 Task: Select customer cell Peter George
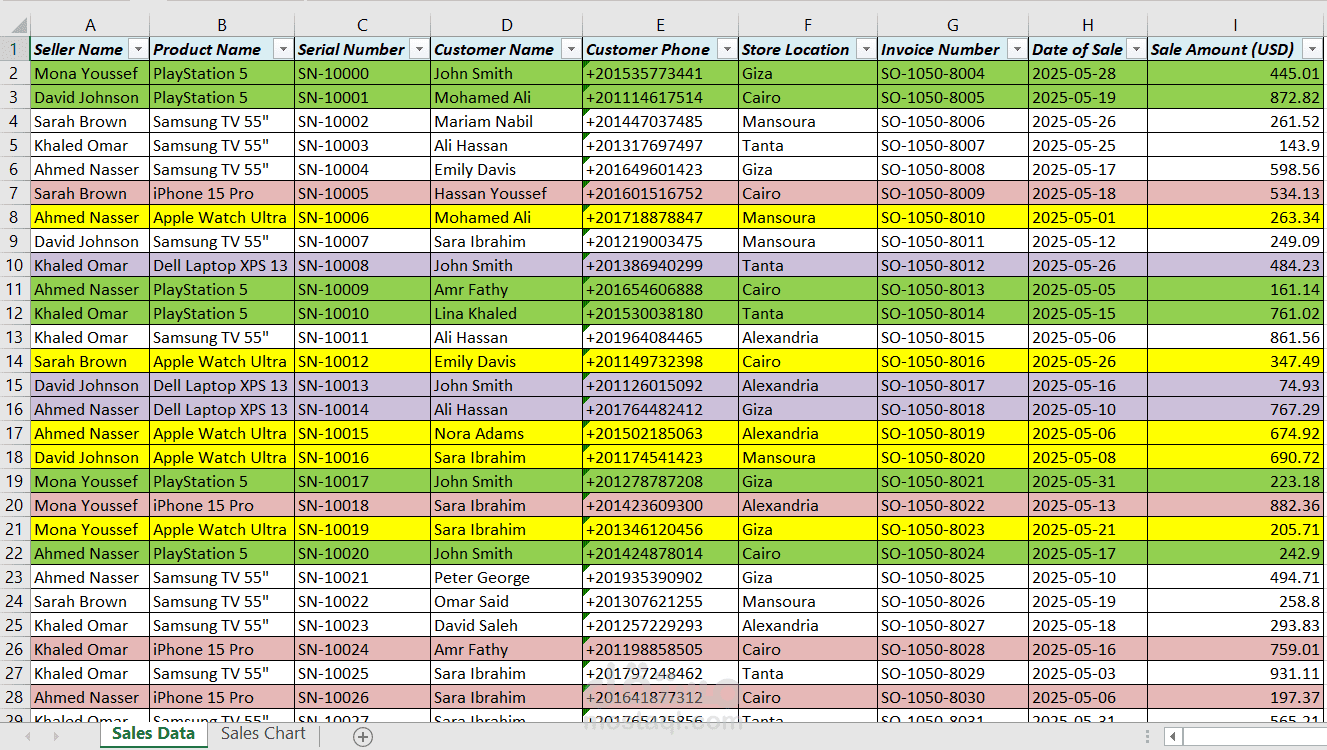coord(507,577)
